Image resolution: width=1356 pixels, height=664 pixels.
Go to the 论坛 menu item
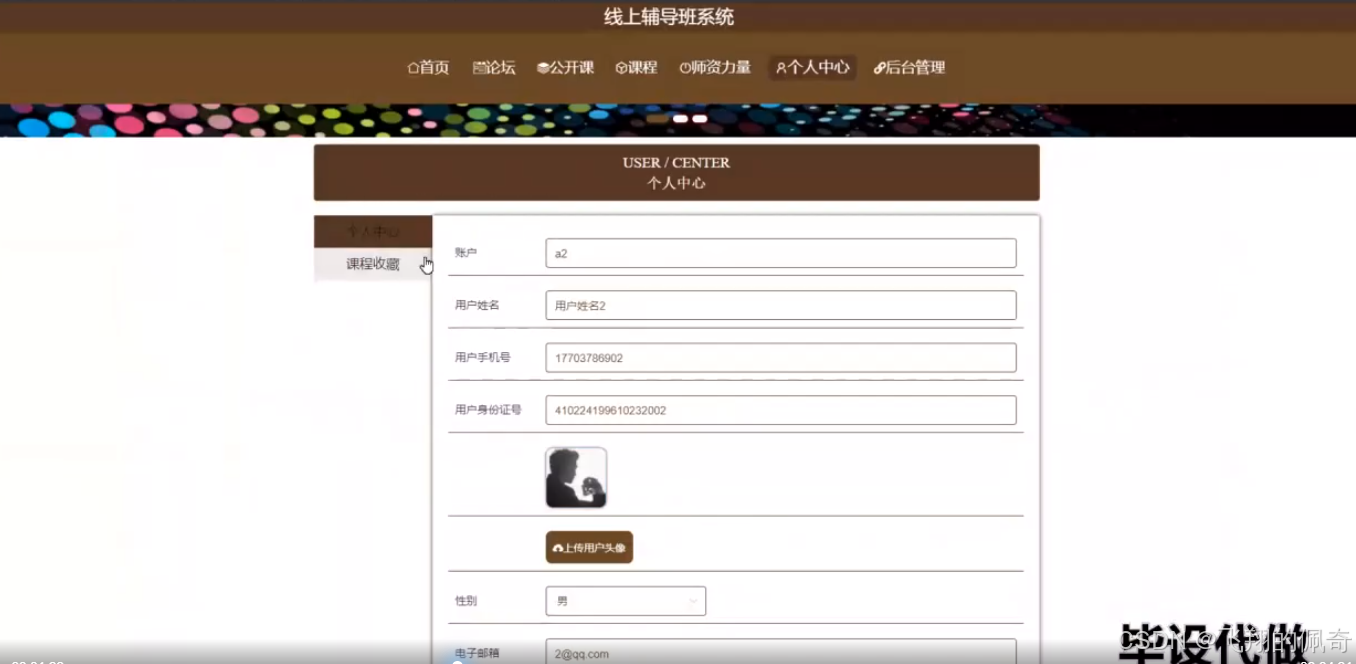(x=494, y=68)
